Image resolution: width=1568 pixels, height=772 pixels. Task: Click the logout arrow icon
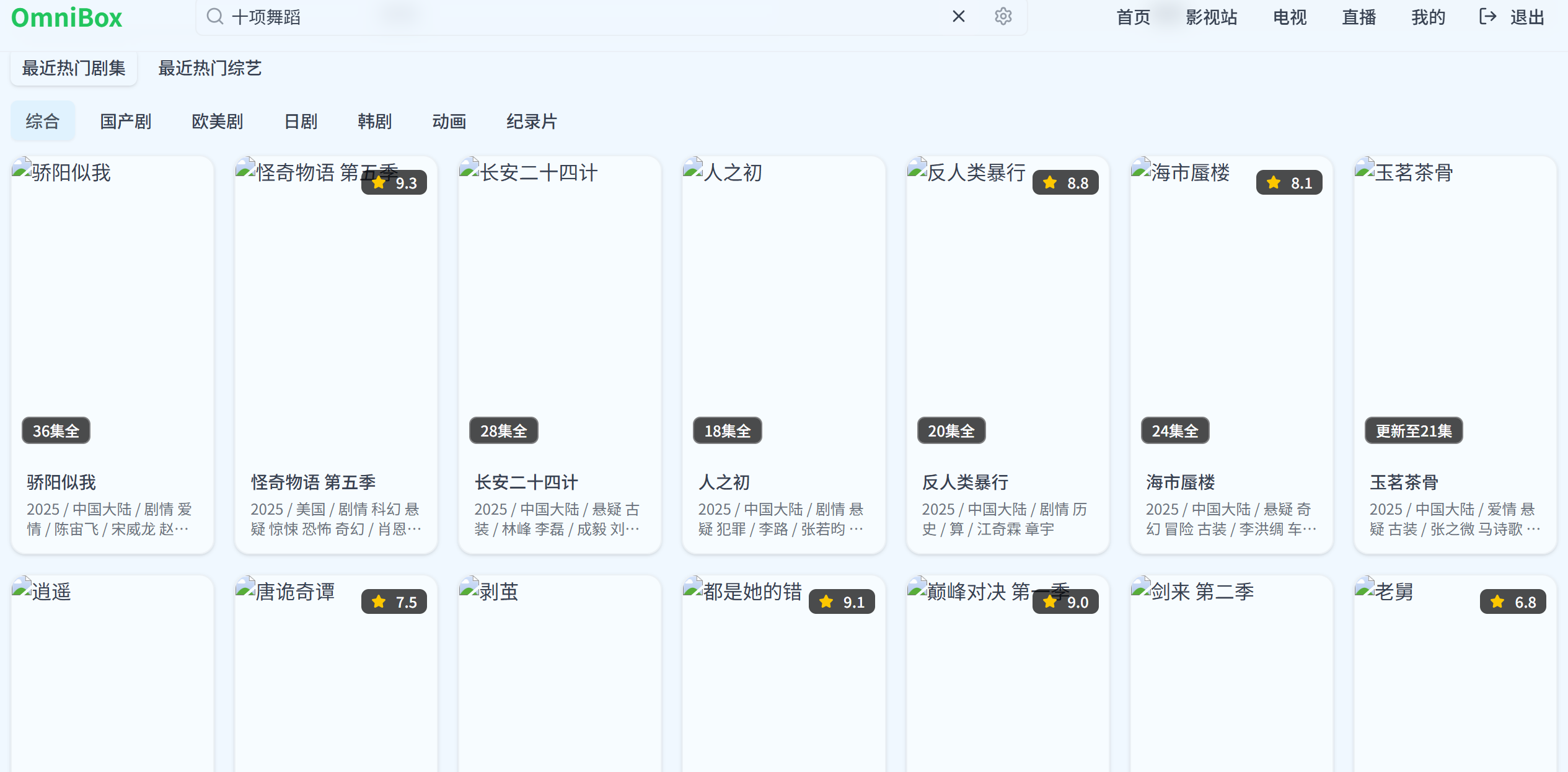pos(1487,17)
